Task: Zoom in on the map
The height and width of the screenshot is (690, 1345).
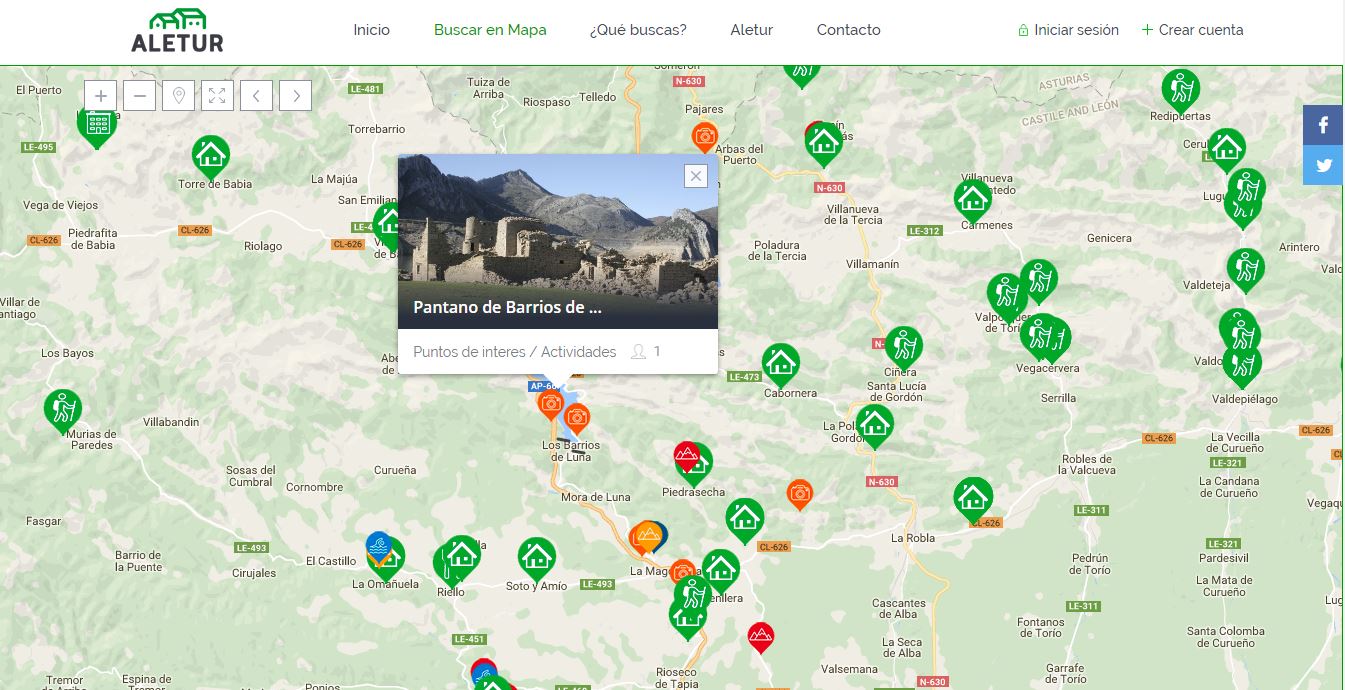Action: click(100, 96)
